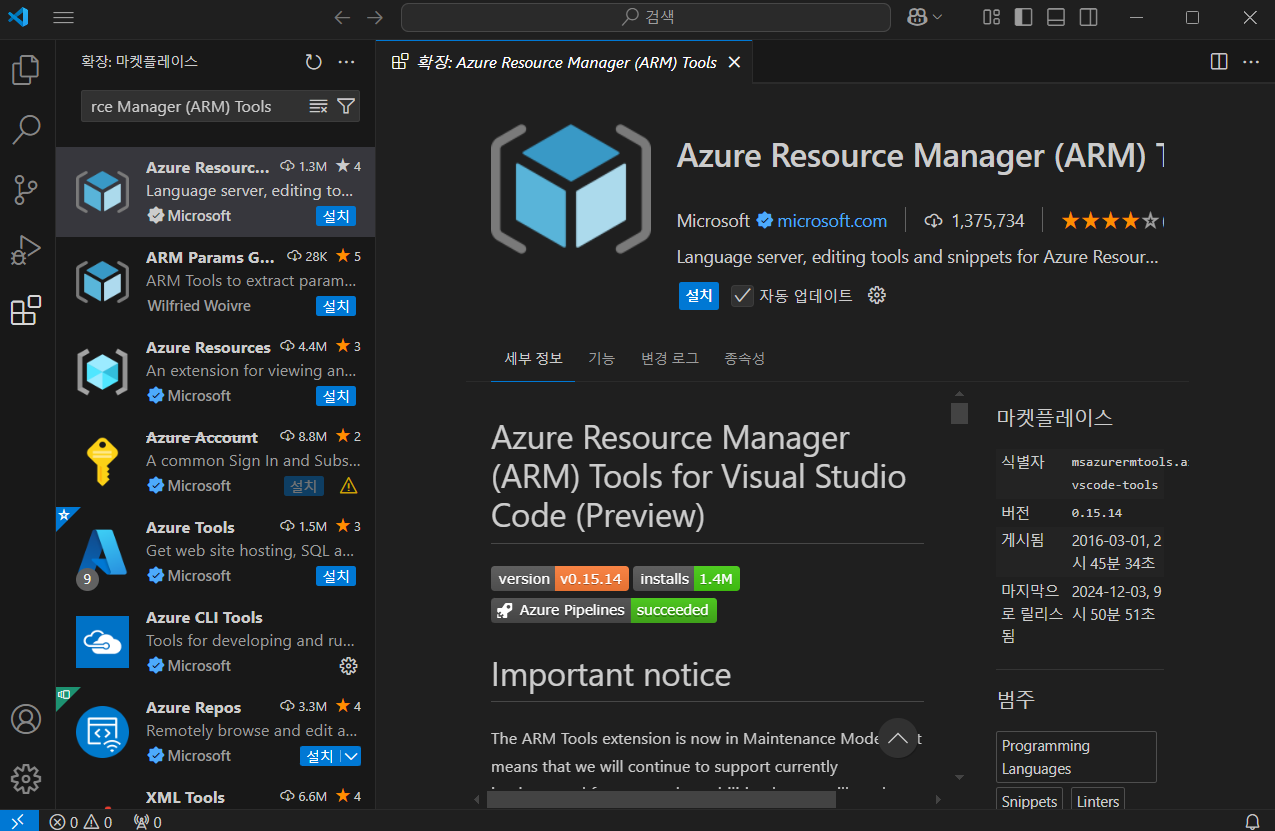Switch to the Features tab

[601, 358]
